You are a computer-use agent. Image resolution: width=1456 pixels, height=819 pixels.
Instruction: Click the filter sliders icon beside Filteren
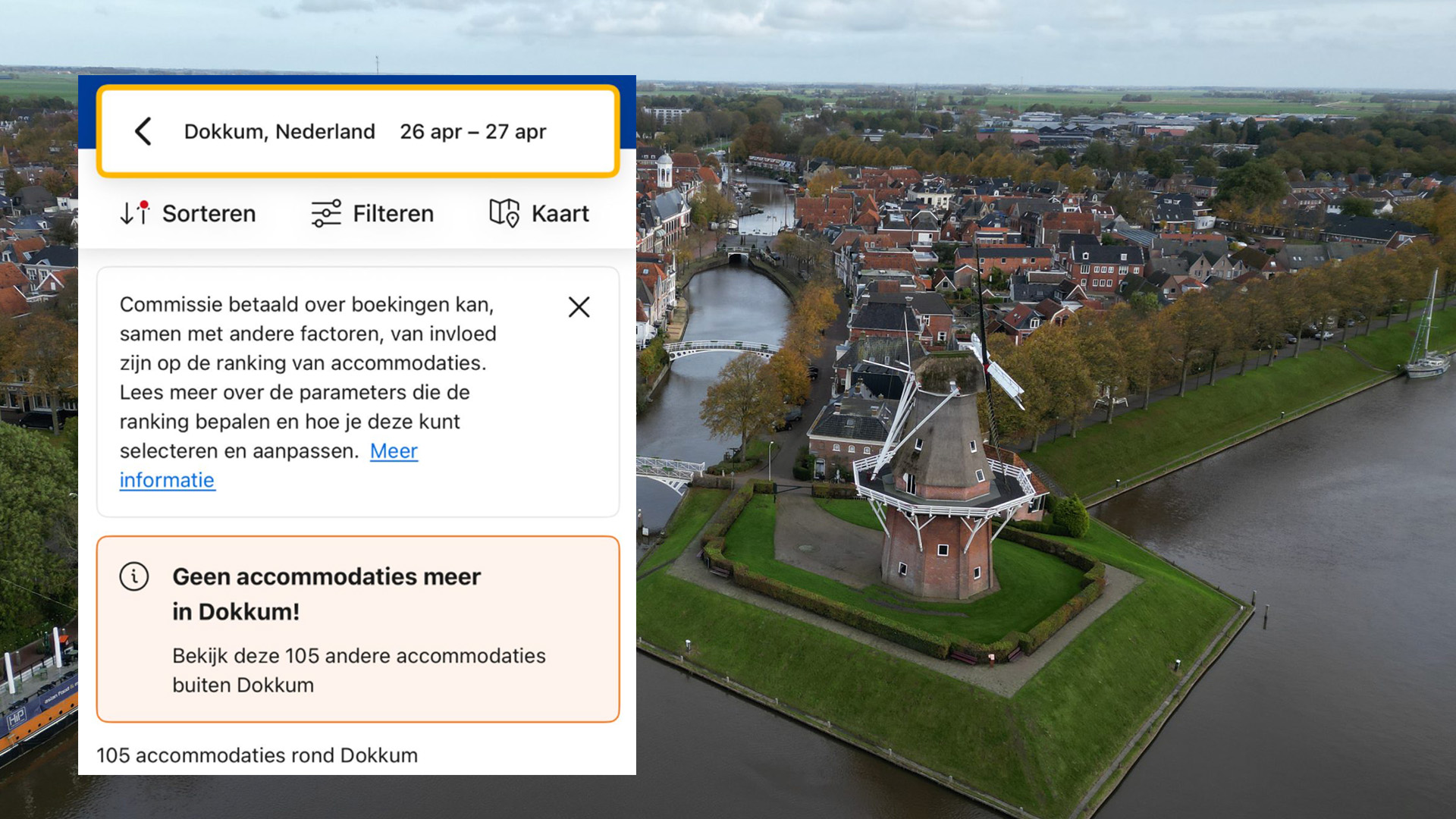(326, 214)
